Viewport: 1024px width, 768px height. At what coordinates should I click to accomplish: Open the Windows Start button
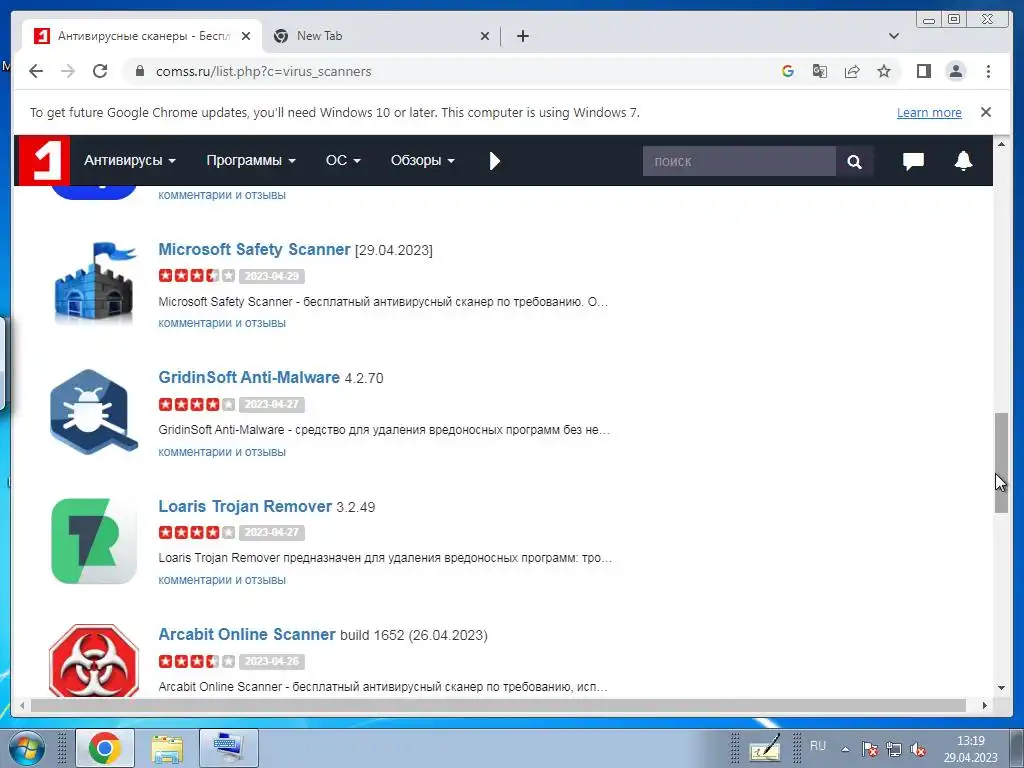26,748
